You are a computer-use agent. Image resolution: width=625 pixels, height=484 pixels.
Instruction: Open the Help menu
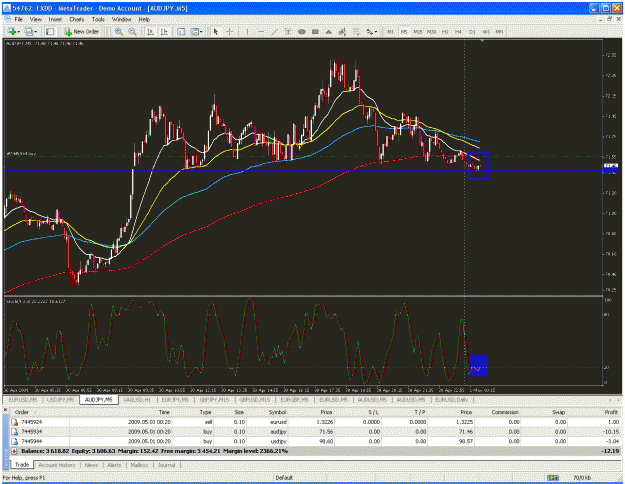click(x=144, y=19)
